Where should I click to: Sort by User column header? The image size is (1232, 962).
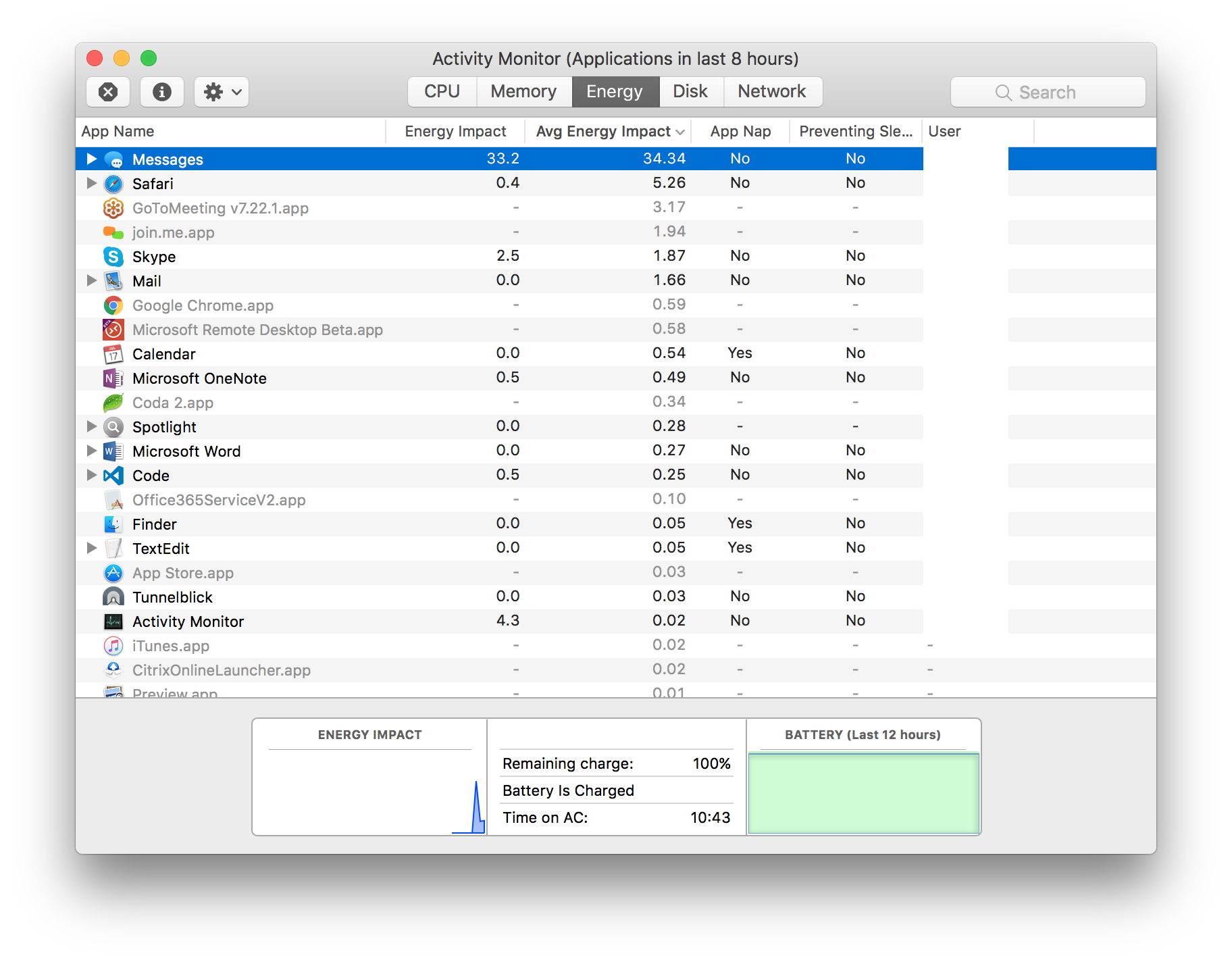(978, 132)
